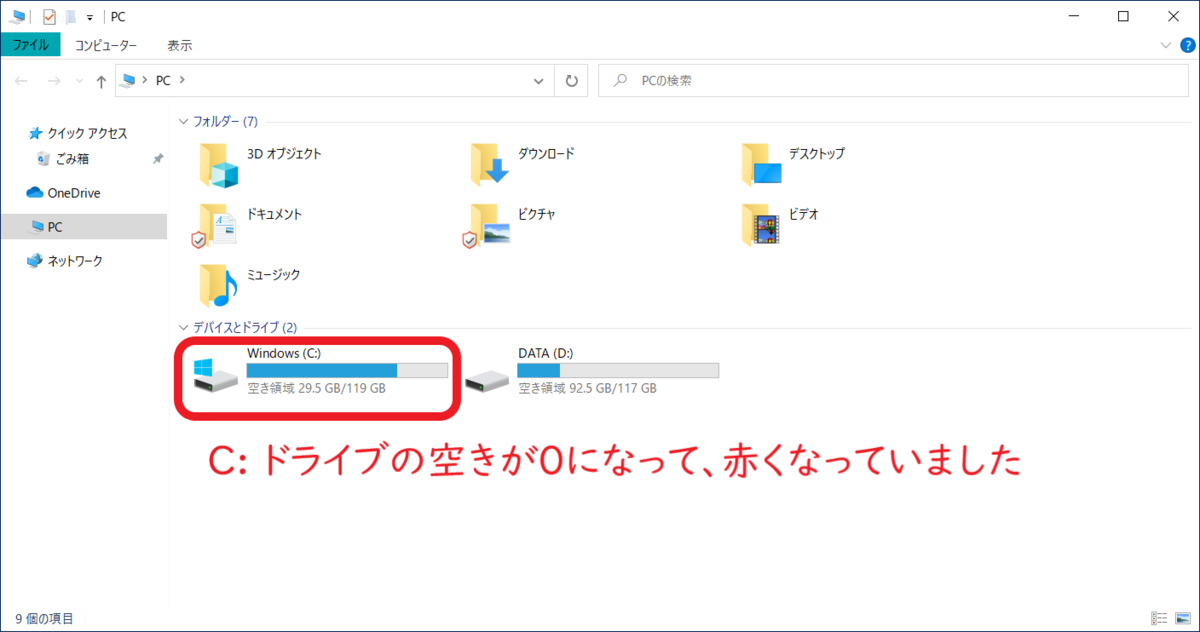The height and width of the screenshot is (632, 1200).
Task: Click the Windows (C:) capacity bar
Action: click(345, 370)
